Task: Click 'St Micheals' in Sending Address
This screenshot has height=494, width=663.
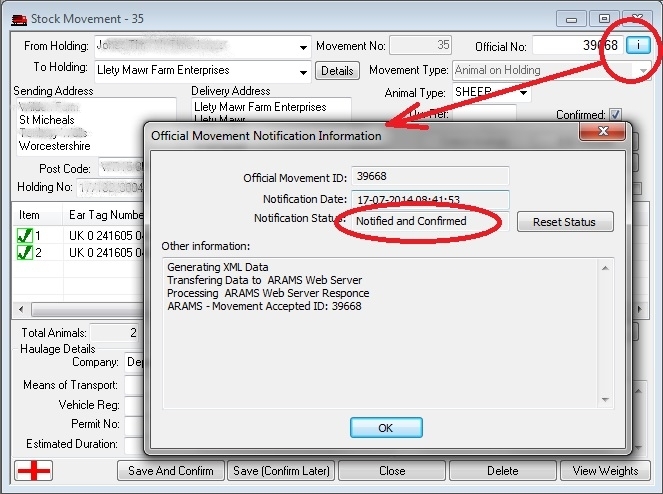Action: (47, 120)
